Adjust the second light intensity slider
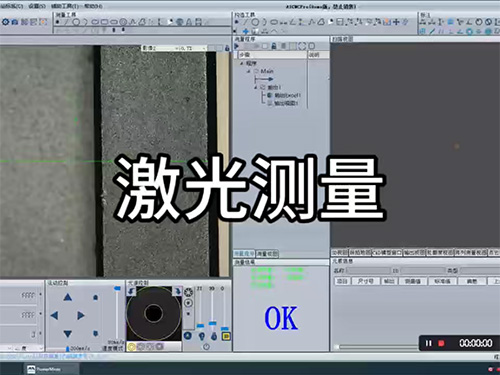The width and height of the screenshot is (500, 375). pos(212,308)
